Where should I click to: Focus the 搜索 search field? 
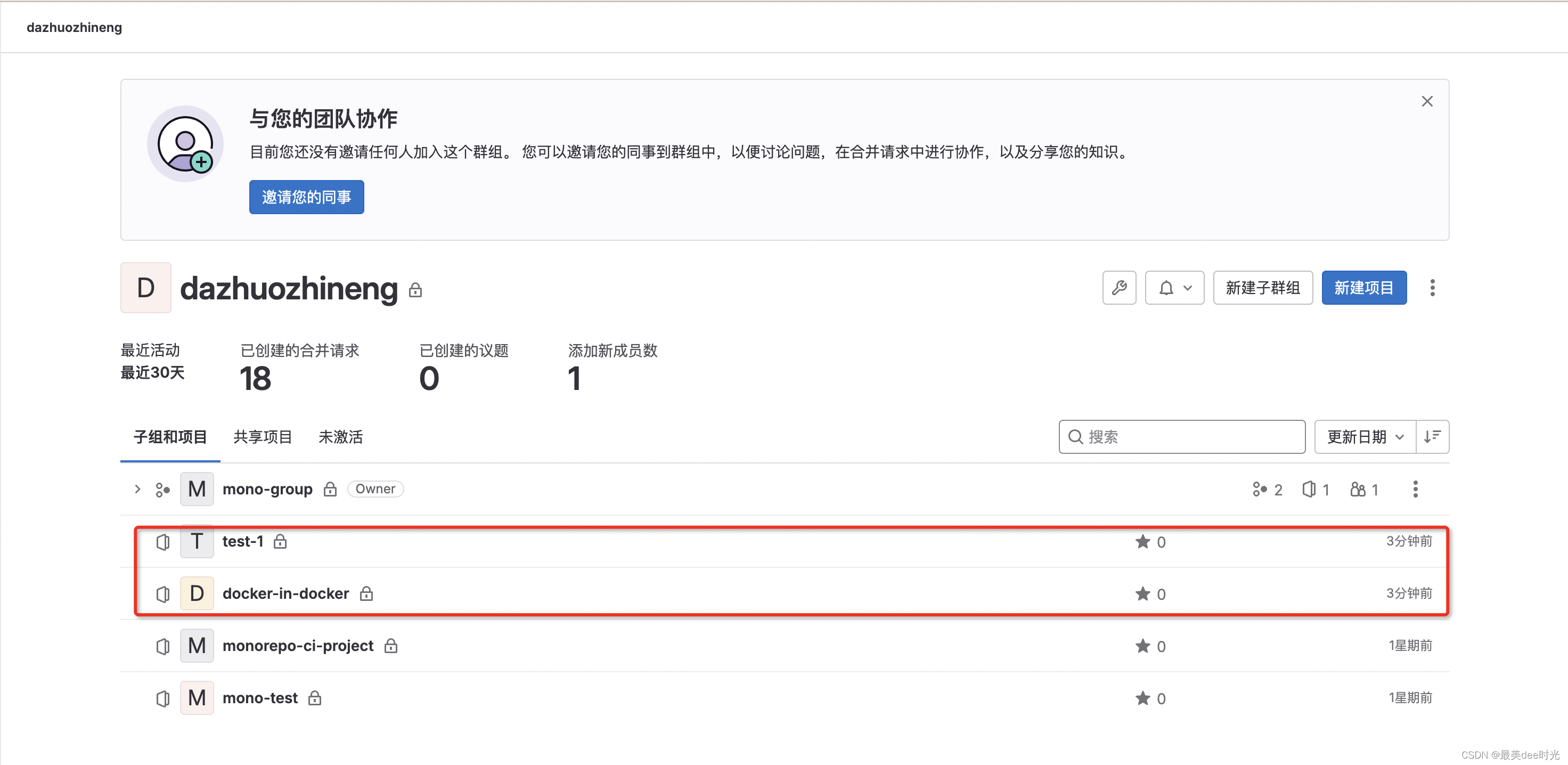click(x=1181, y=437)
